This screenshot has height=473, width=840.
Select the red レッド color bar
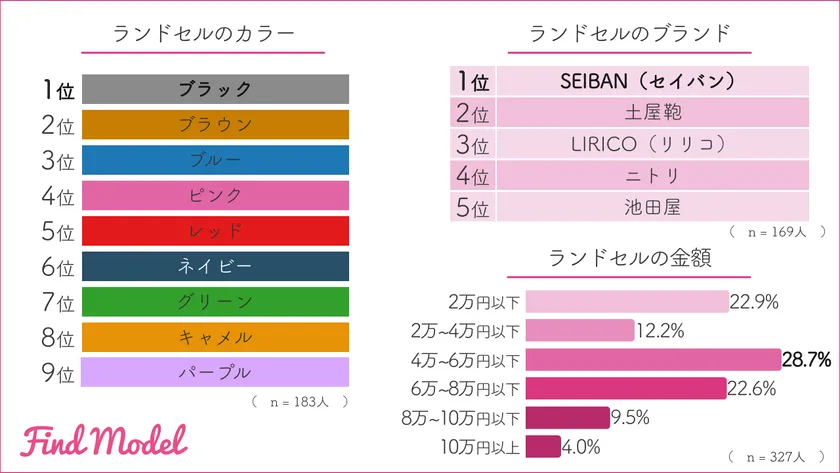pyautogui.click(x=215, y=231)
